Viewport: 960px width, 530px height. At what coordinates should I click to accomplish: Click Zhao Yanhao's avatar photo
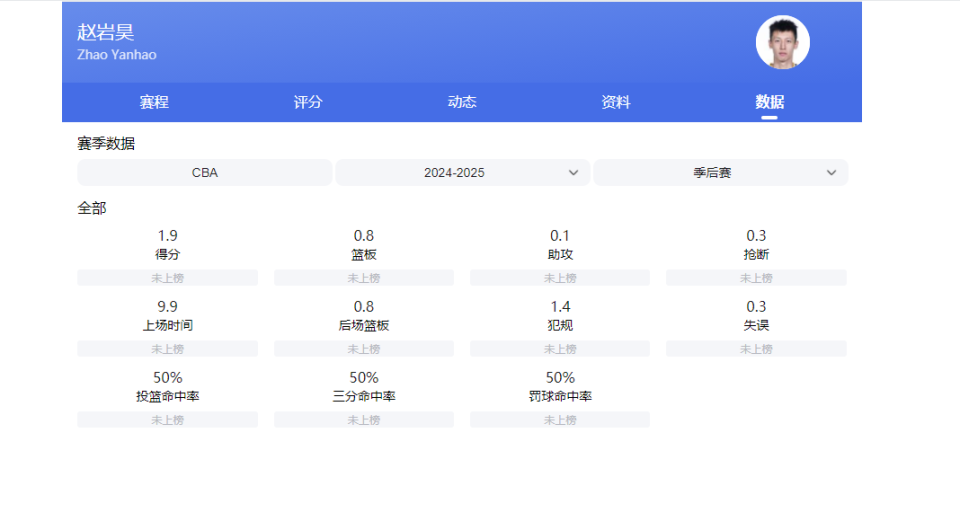[782, 42]
